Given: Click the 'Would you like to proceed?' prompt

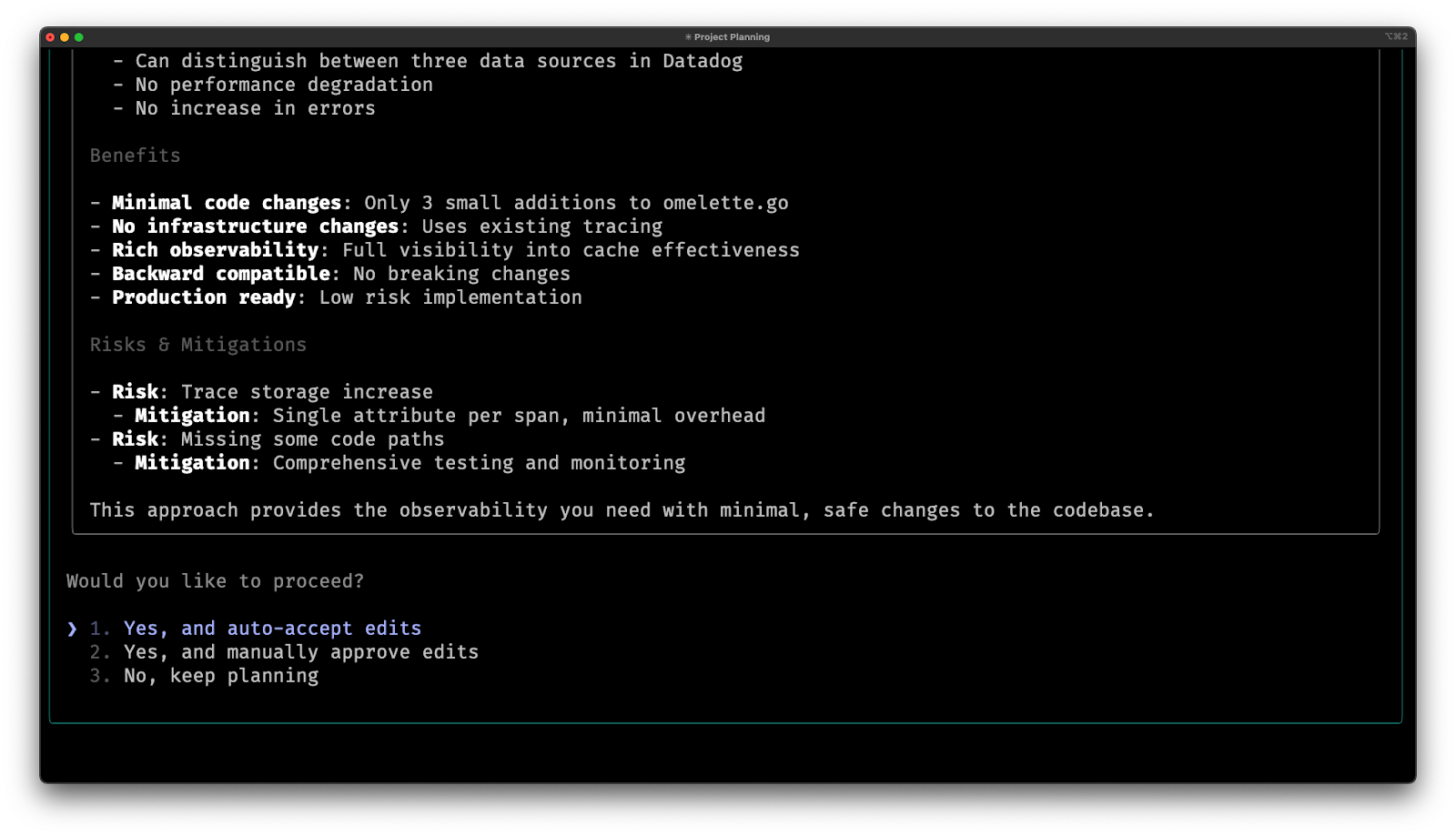Looking at the screenshot, I should [215, 581].
